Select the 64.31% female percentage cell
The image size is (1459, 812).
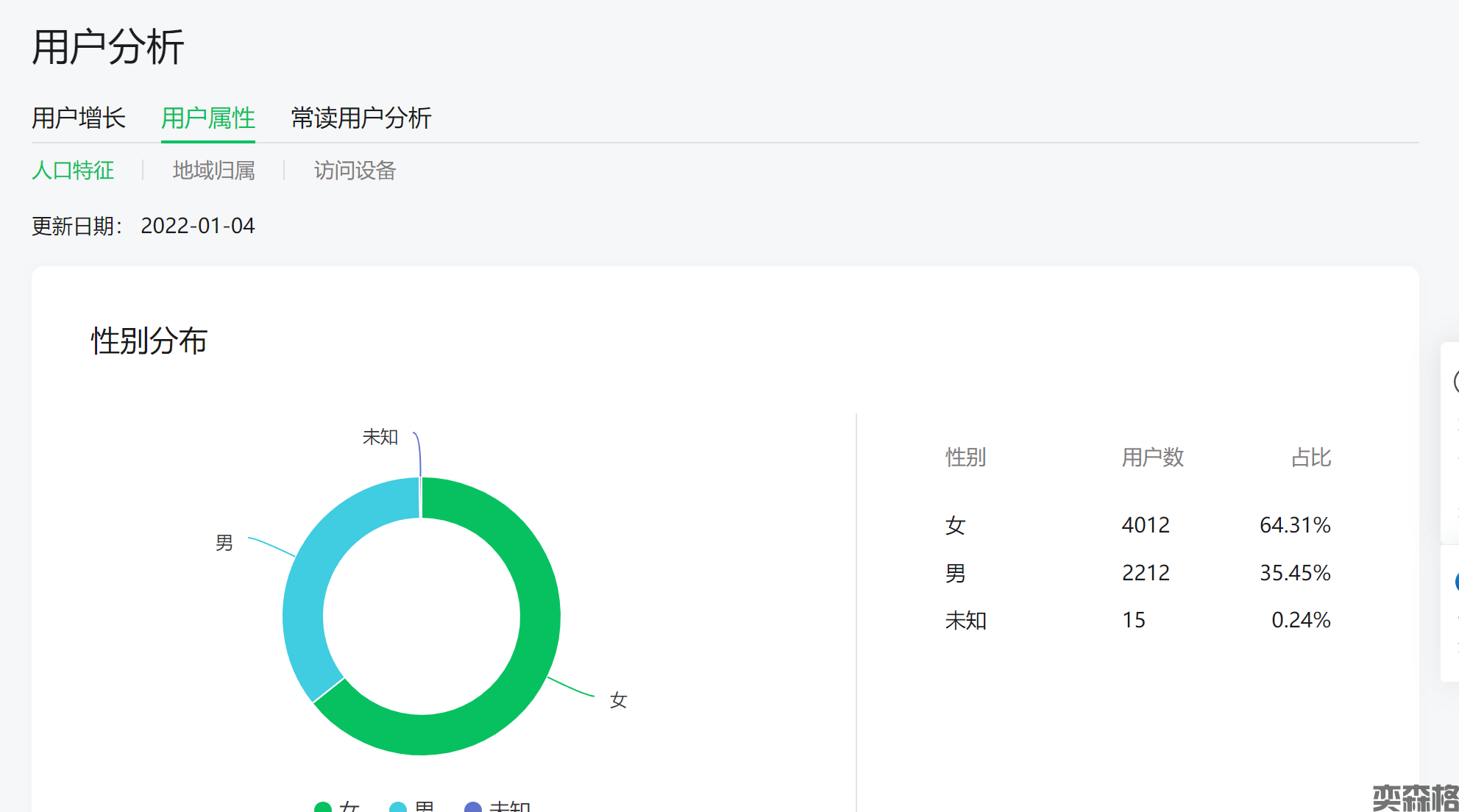[1294, 525]
